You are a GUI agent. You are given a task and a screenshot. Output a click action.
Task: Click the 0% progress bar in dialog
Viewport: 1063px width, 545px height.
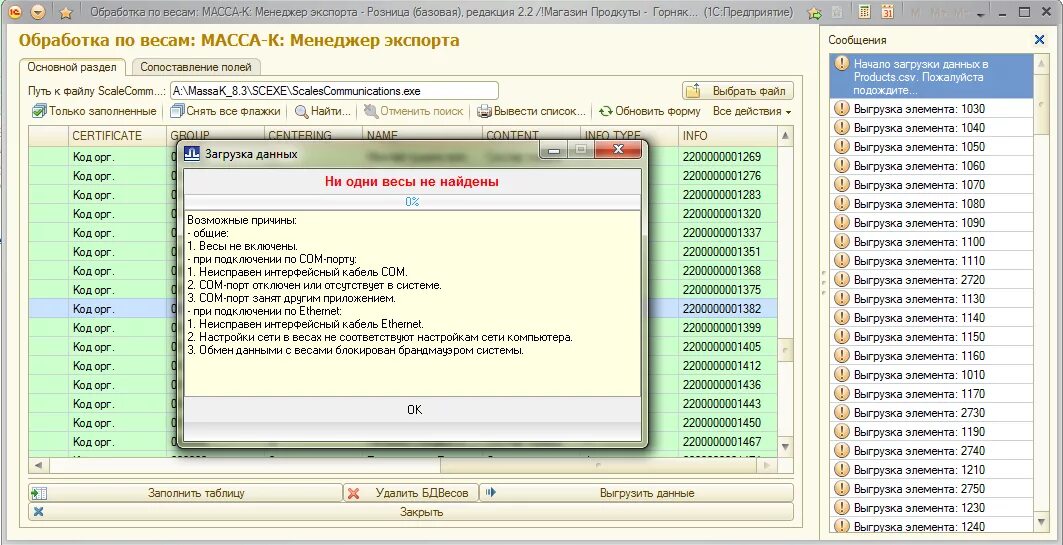click(412, 202)
